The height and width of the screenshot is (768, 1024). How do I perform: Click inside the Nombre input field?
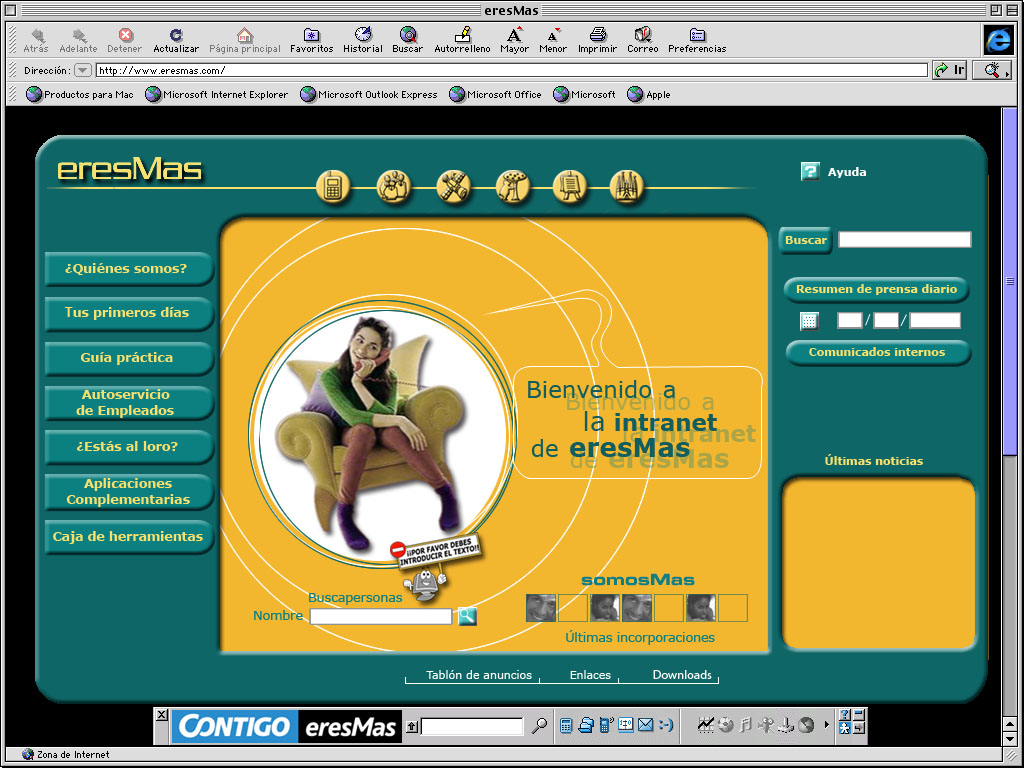(380, 617)
